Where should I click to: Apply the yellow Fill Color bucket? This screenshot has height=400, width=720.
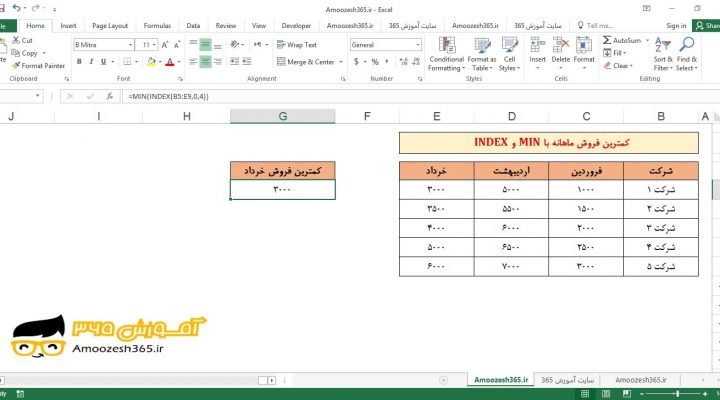[151, 62]
